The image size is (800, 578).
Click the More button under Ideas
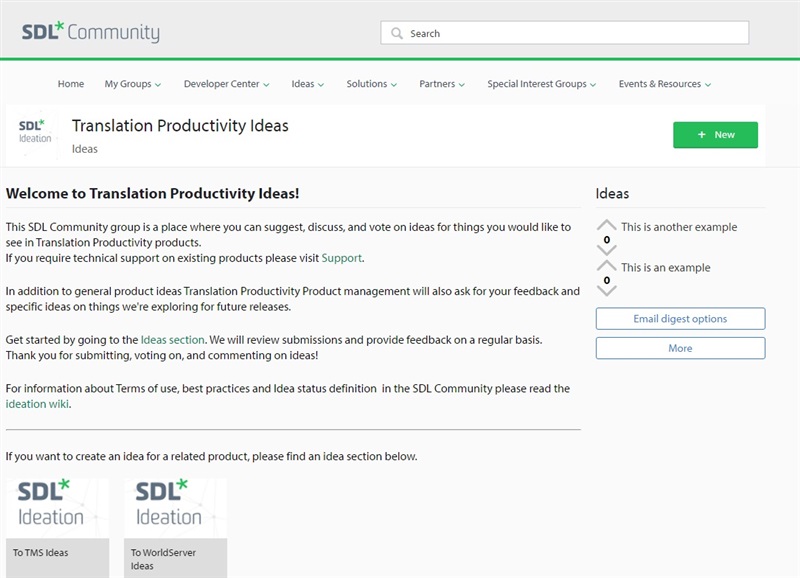(680, 348)
